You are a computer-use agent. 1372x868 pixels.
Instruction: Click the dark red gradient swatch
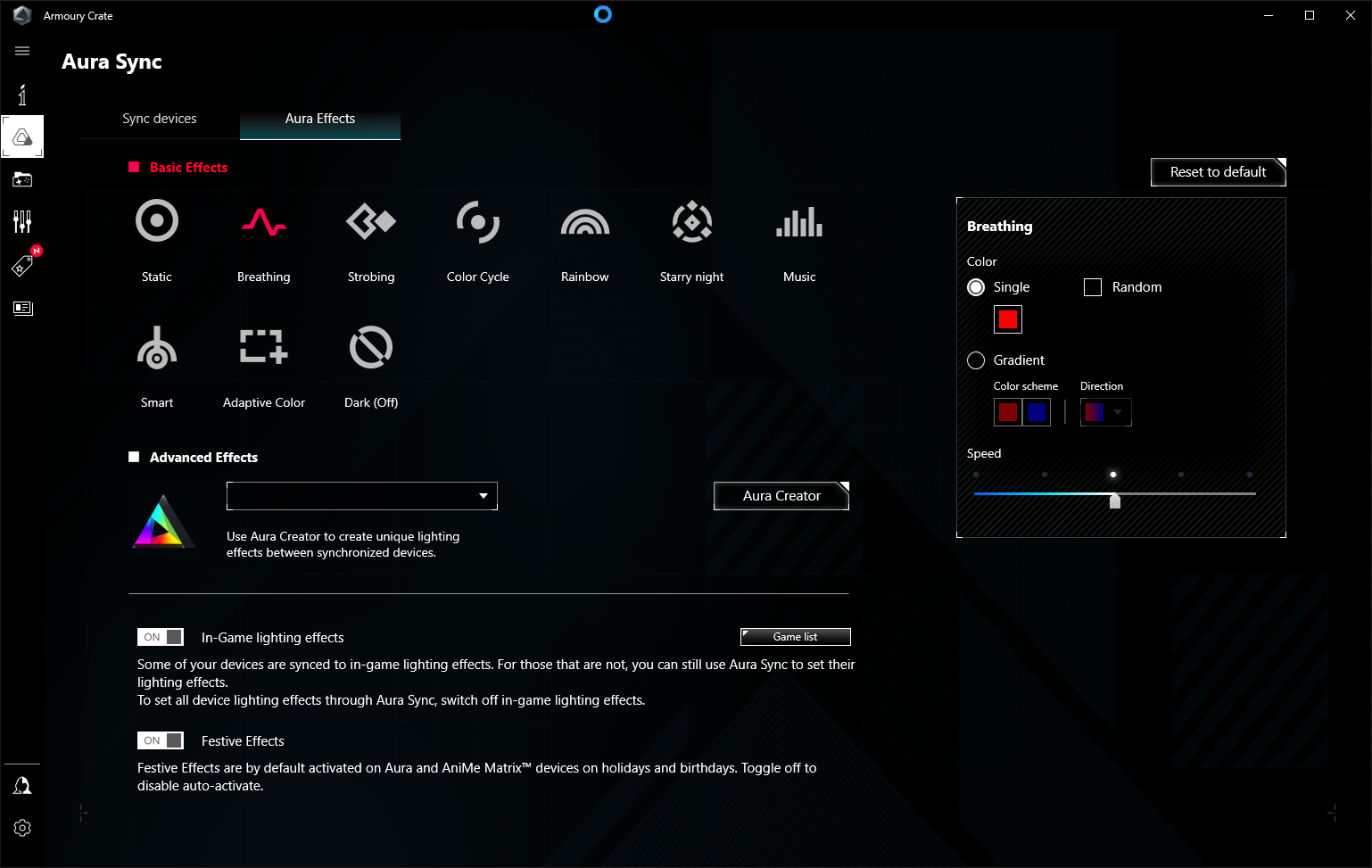coord(1008,412)
